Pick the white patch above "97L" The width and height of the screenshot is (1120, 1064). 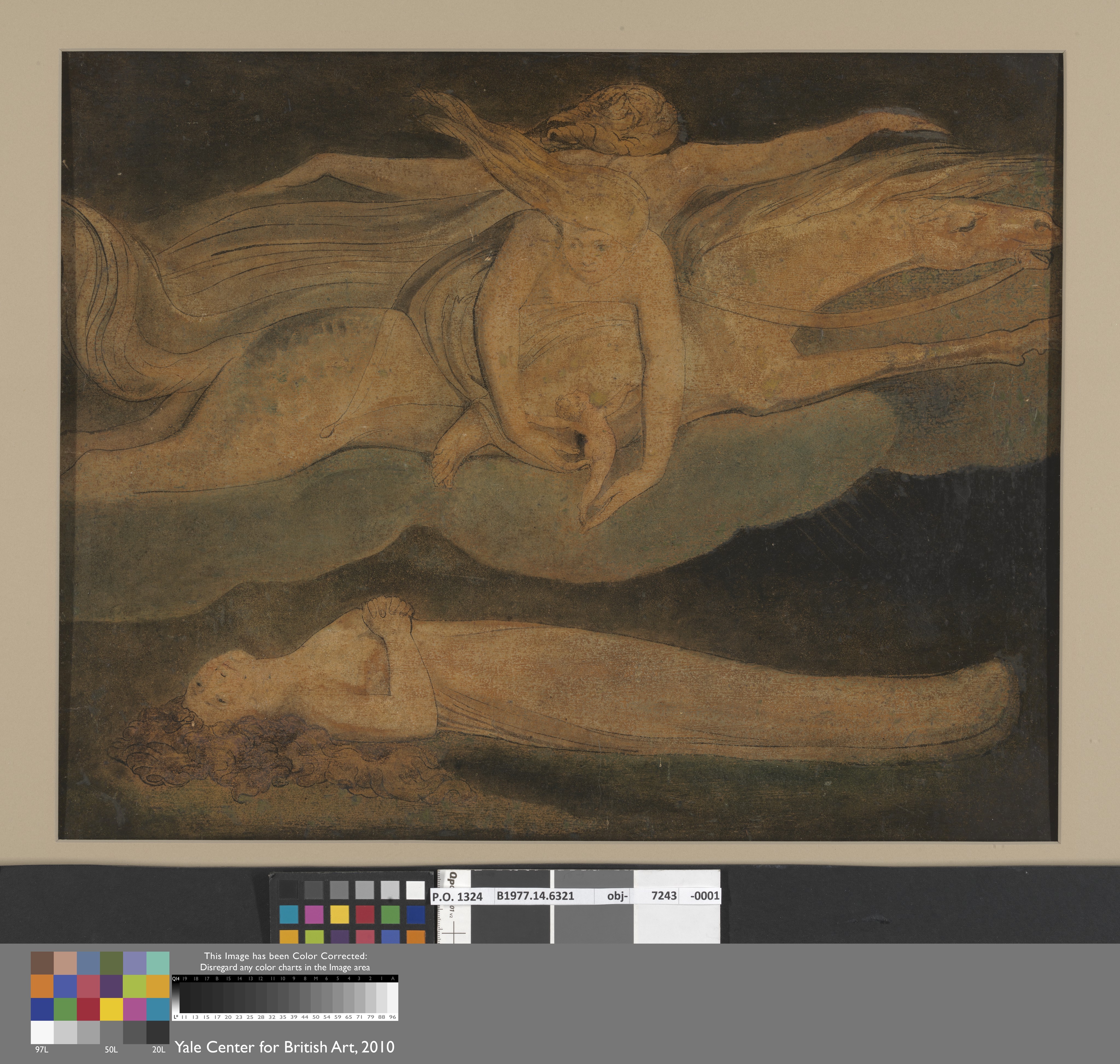(42, 1032)
